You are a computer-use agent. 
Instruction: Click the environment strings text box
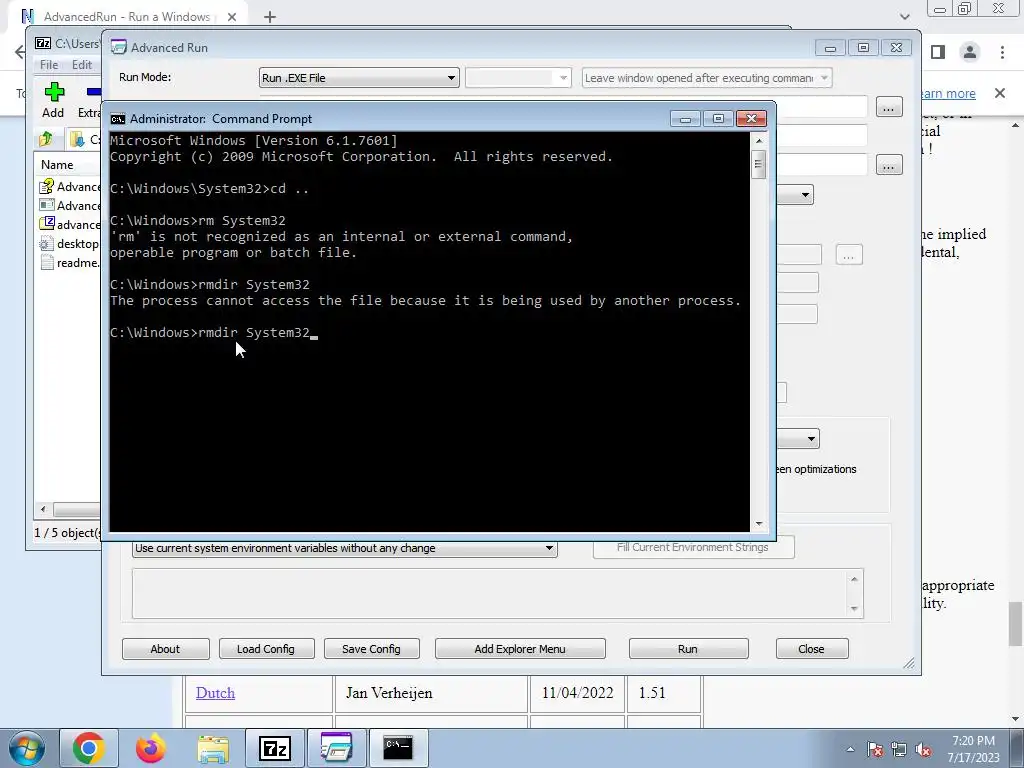(x=498, y=593)
